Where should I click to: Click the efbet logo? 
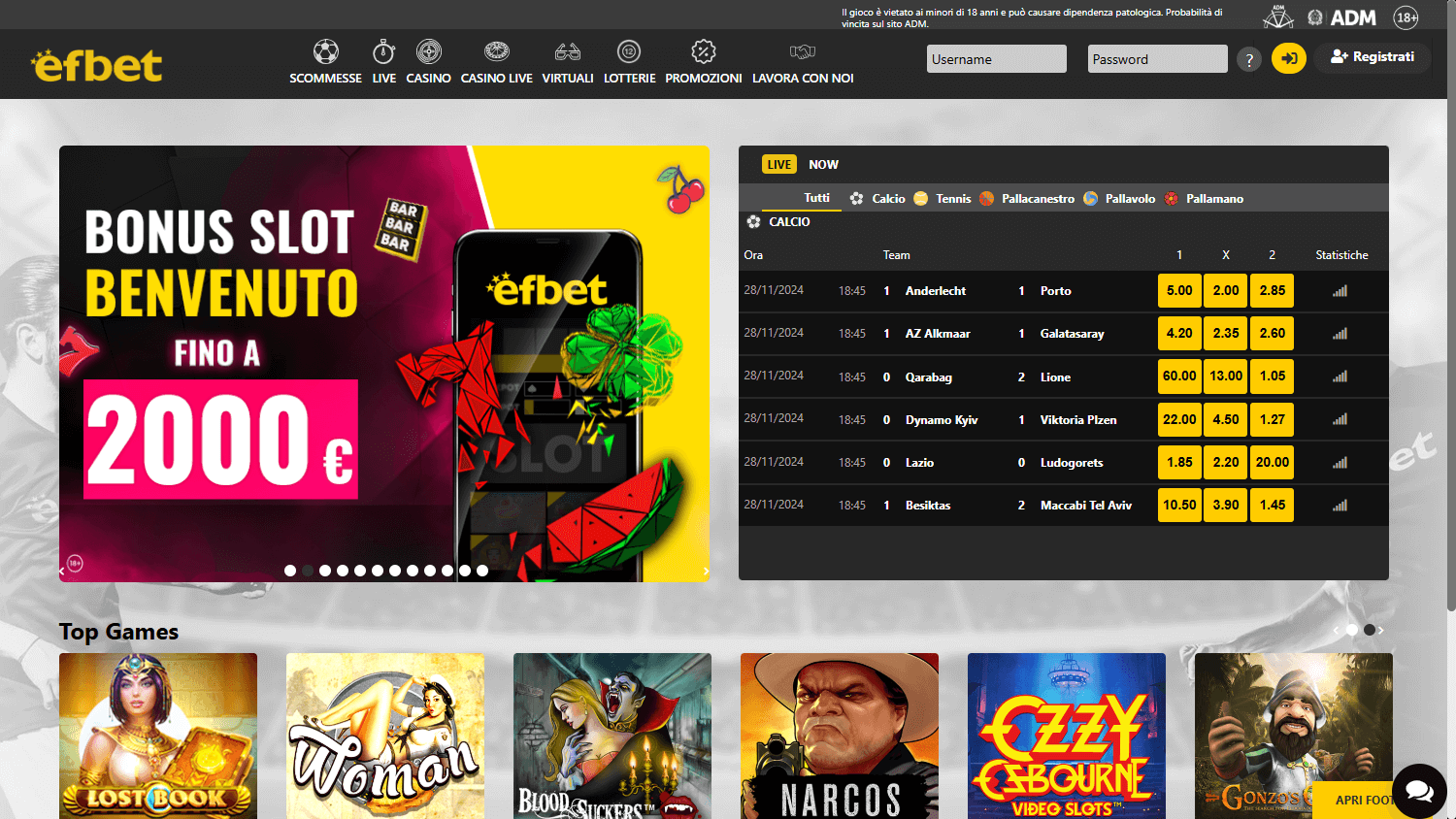(97, 65)
